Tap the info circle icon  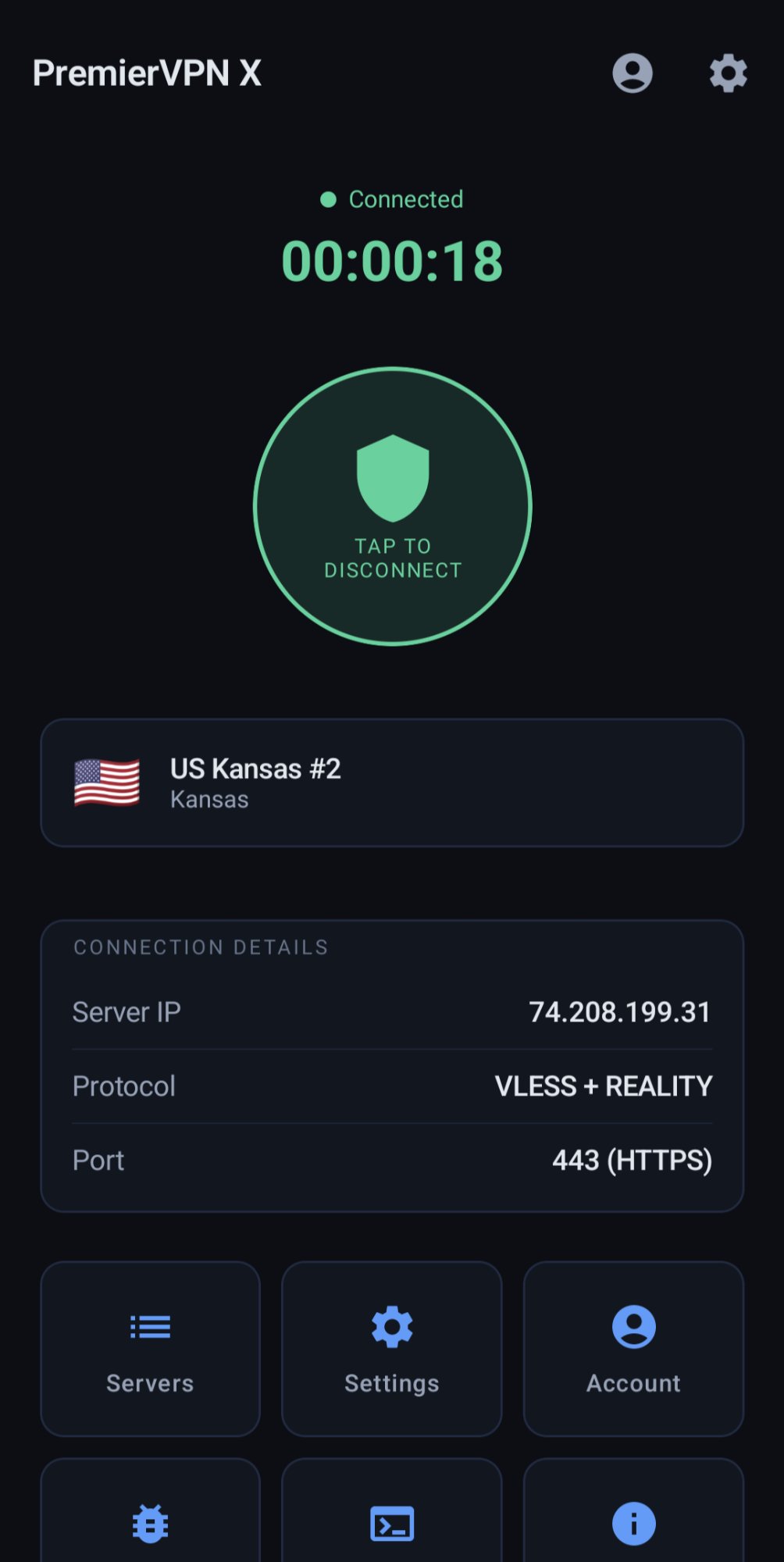tap(633, 1522)
